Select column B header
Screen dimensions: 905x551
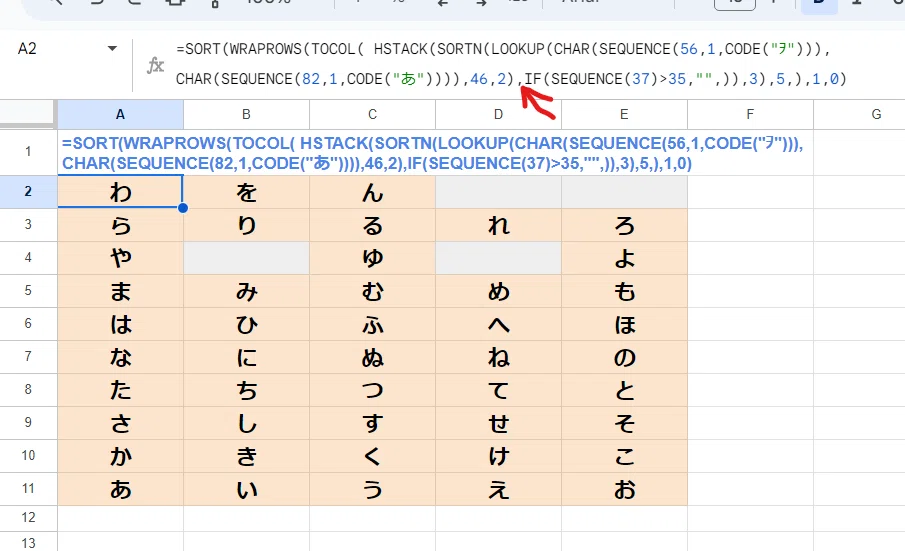246,114
